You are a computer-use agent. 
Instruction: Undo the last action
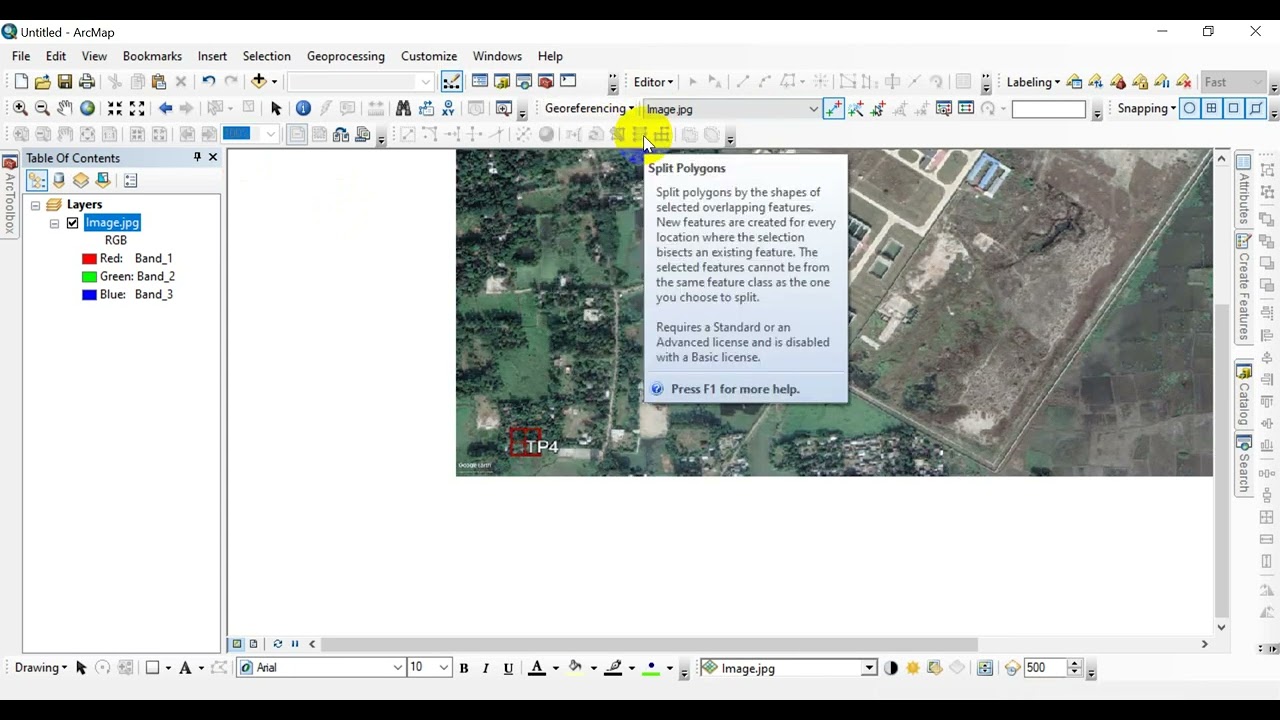coord(208,82)
